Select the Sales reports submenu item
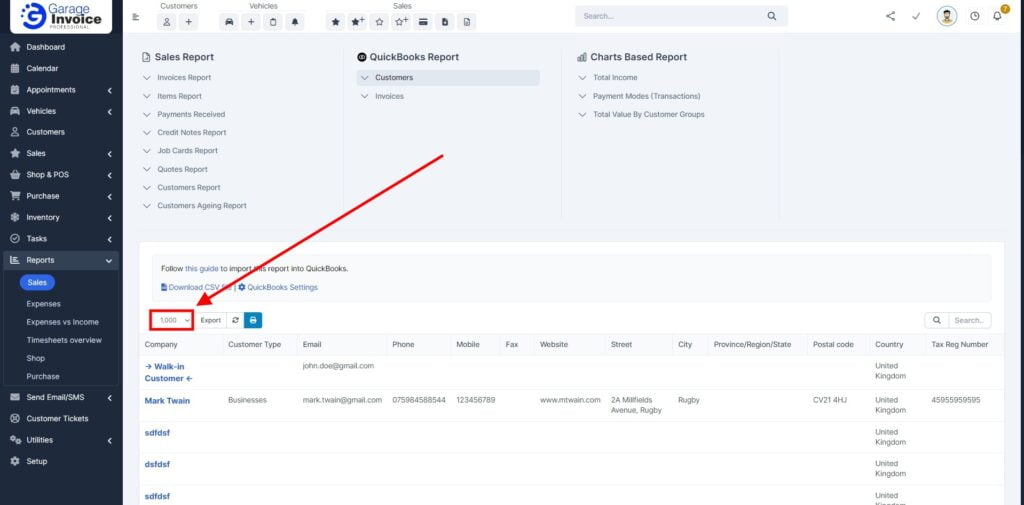The height and width of the screenshot is (505, 1024). (37, 282)
